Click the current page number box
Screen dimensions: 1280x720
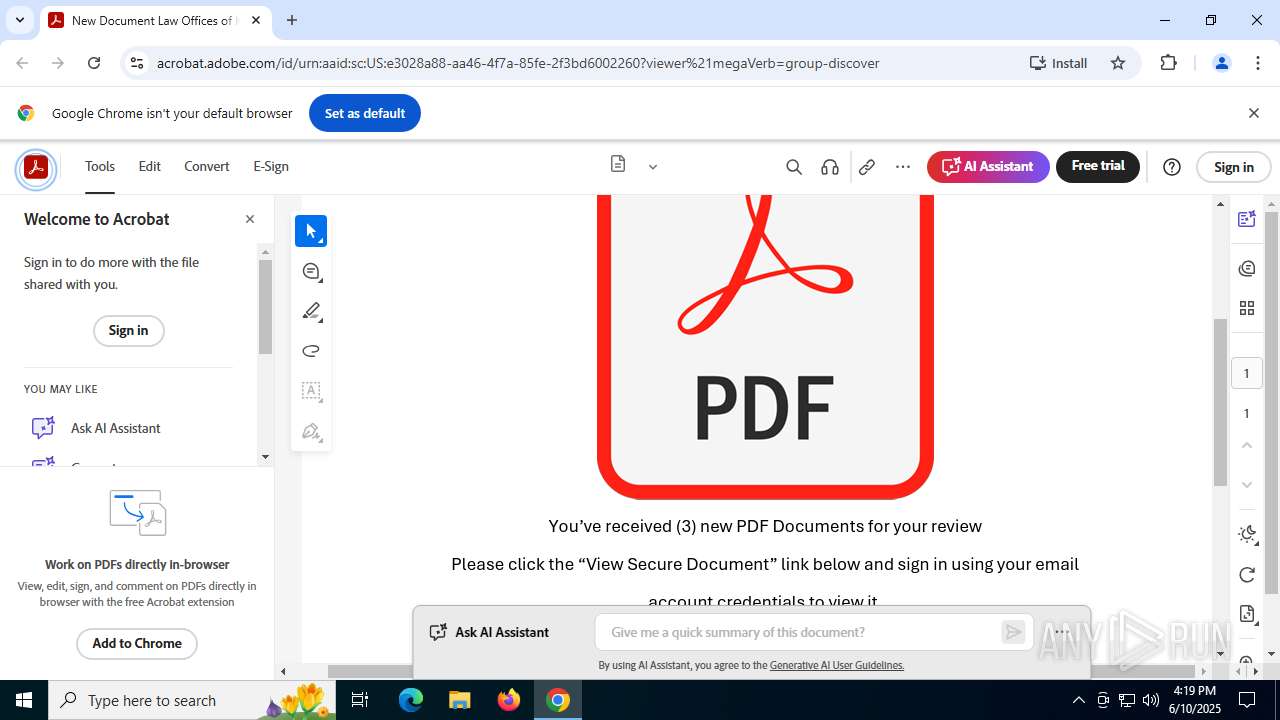1246,373
